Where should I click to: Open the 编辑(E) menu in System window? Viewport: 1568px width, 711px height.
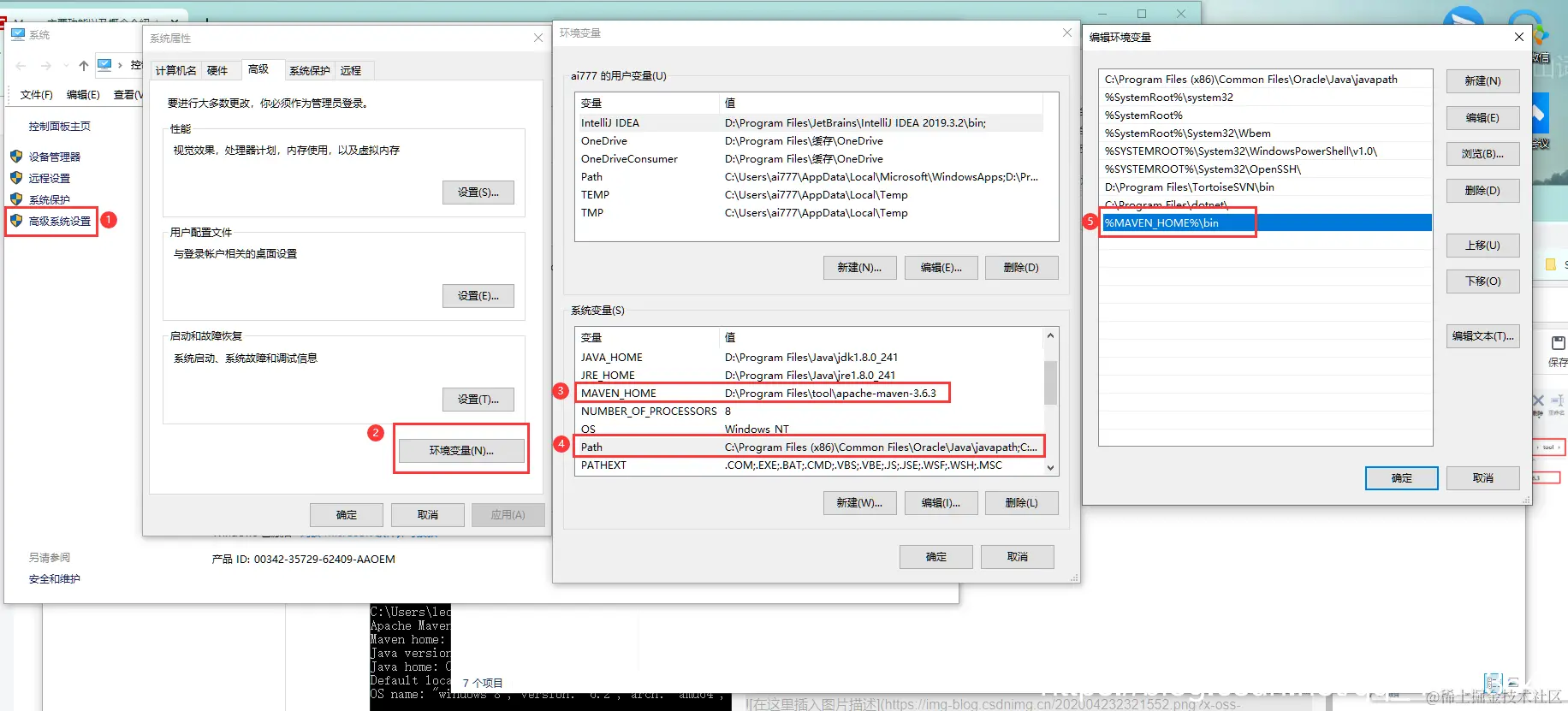coord(83,95)
